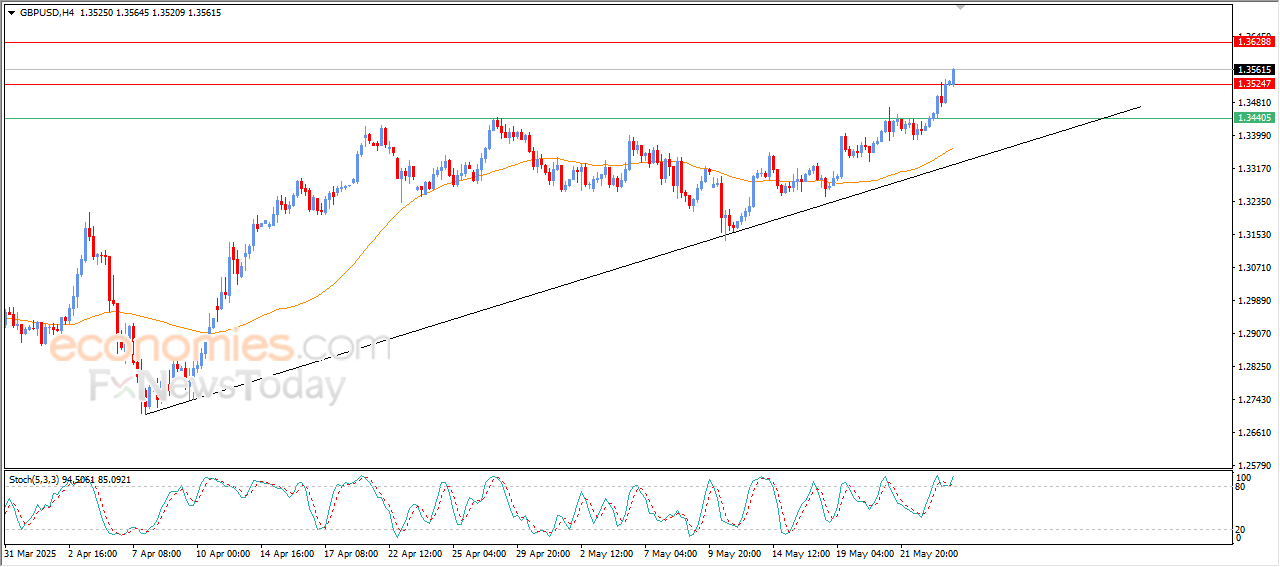This screenshot has height=567, width=1280.
Task: Click the 1.28250 price scale value
Action: (1254, 366)
